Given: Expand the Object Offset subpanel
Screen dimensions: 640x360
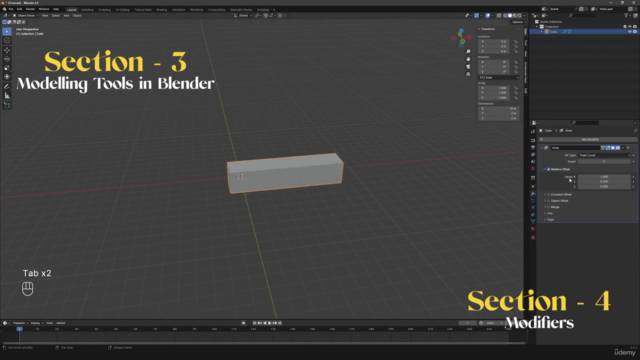Looking at the screenshot, I should coord(545,201).
